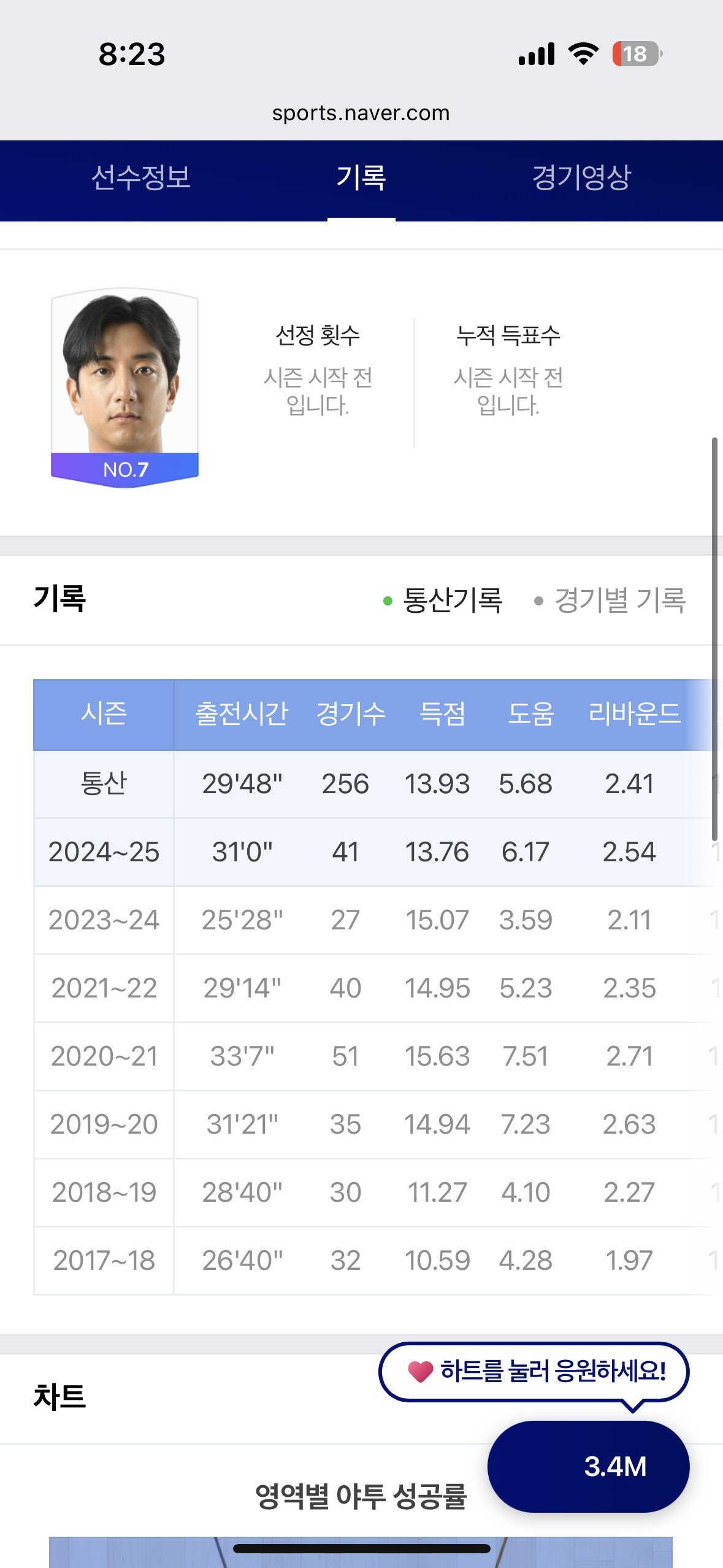
Task: Tap the 하트를 눌러 응원하세요 tooltip bubble
Action: pyautogui.click(x=552, y=1372)
